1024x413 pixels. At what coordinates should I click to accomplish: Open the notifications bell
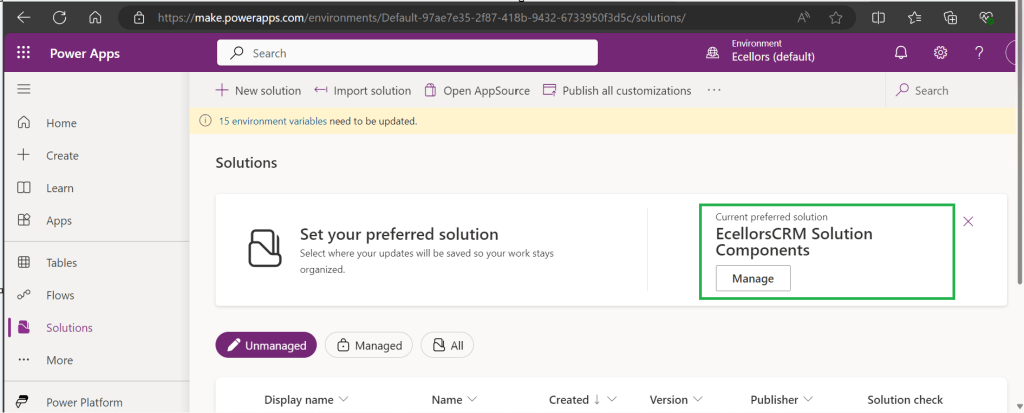pyautogui.click(x=901, y=53)
